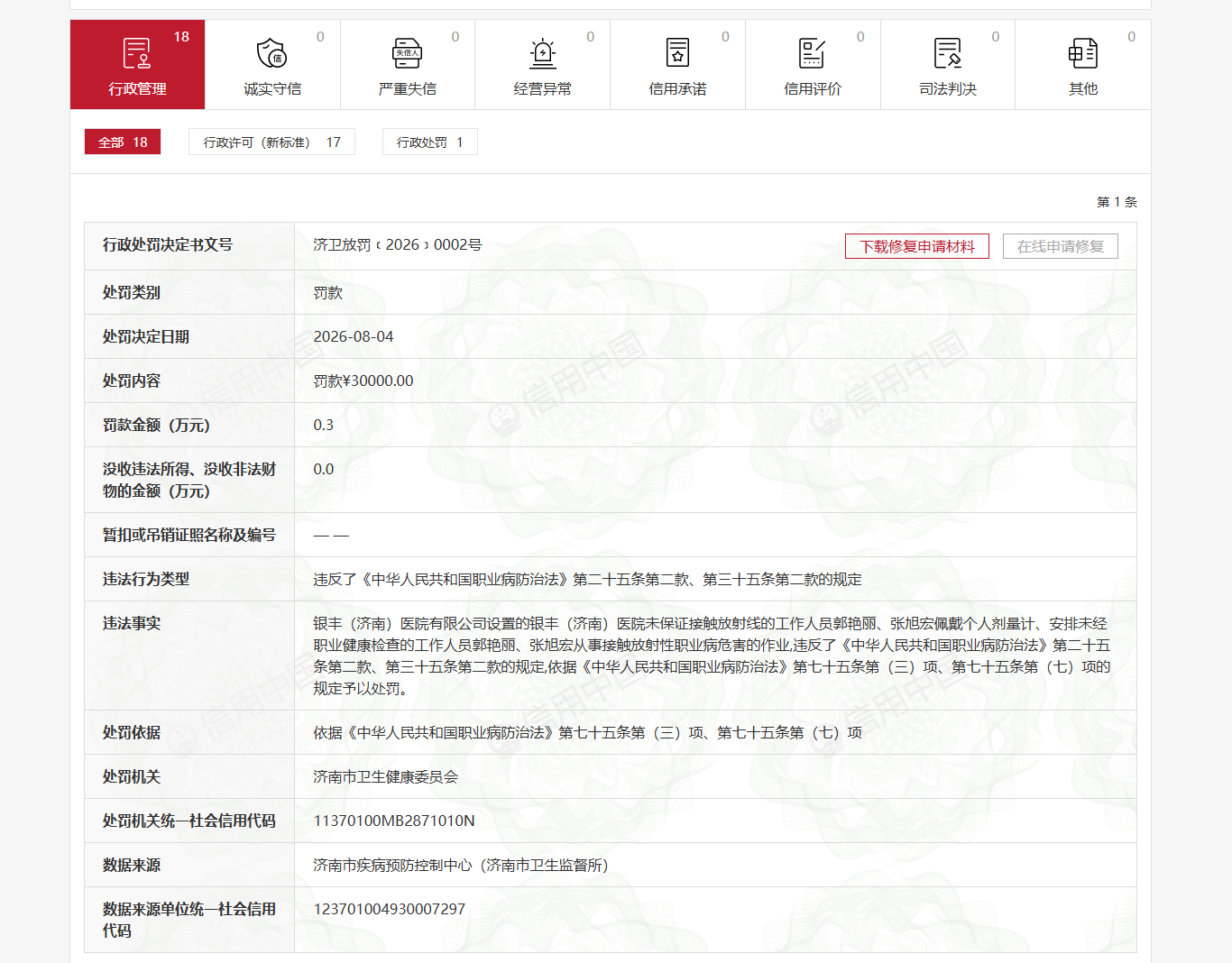Click the 处罚决定日期 row label

click(146, 336)
